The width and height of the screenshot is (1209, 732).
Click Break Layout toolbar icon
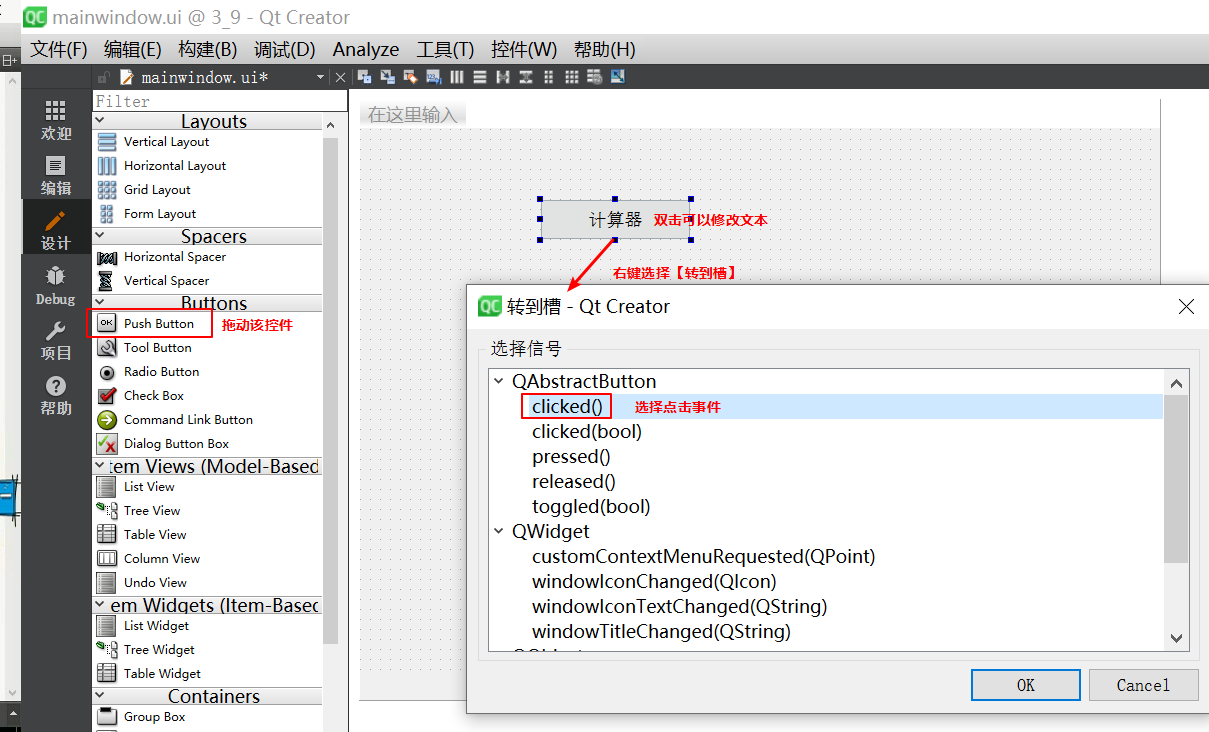tap(594, 77)
